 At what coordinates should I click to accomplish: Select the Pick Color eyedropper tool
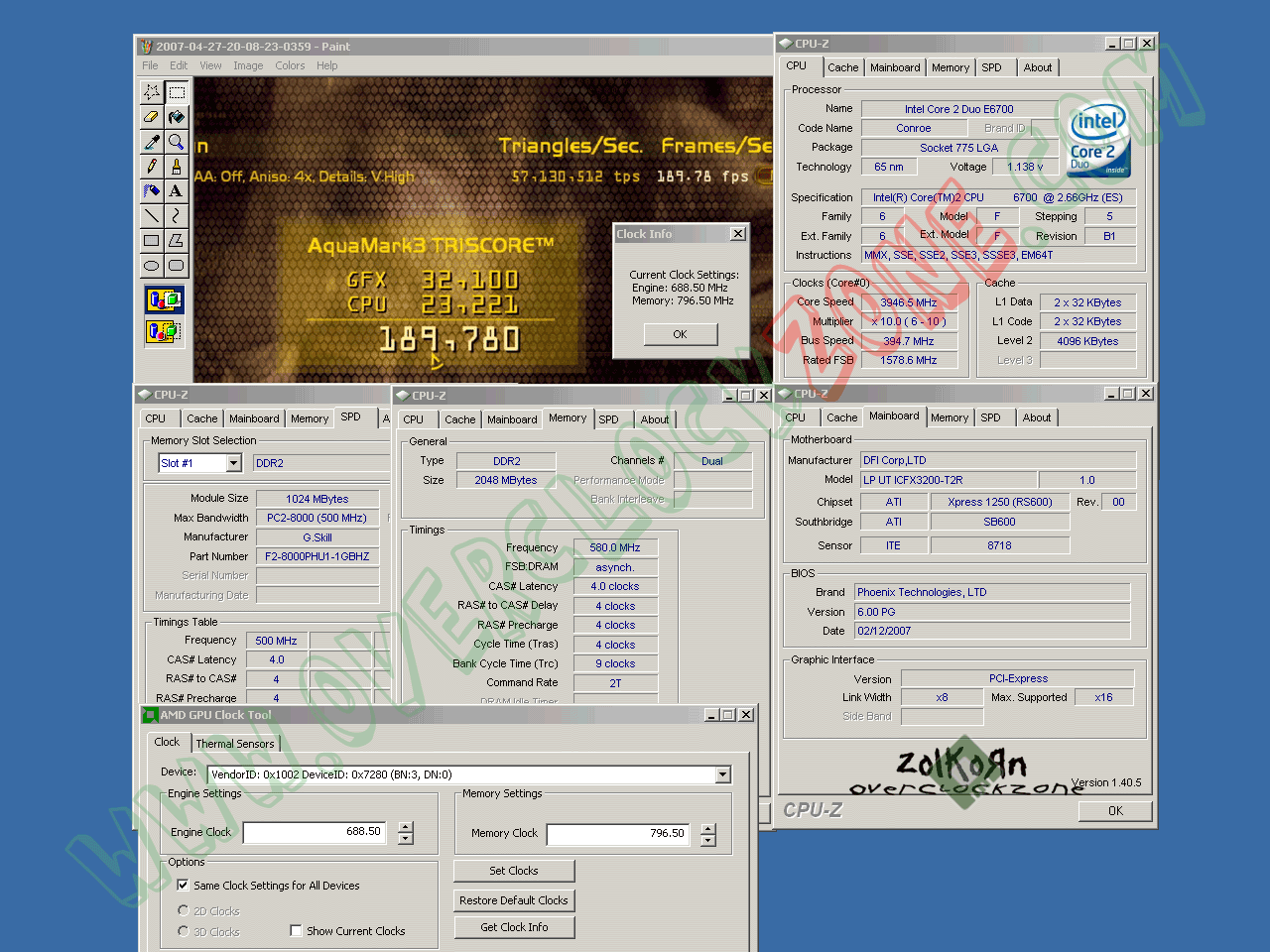pos(152,142)
